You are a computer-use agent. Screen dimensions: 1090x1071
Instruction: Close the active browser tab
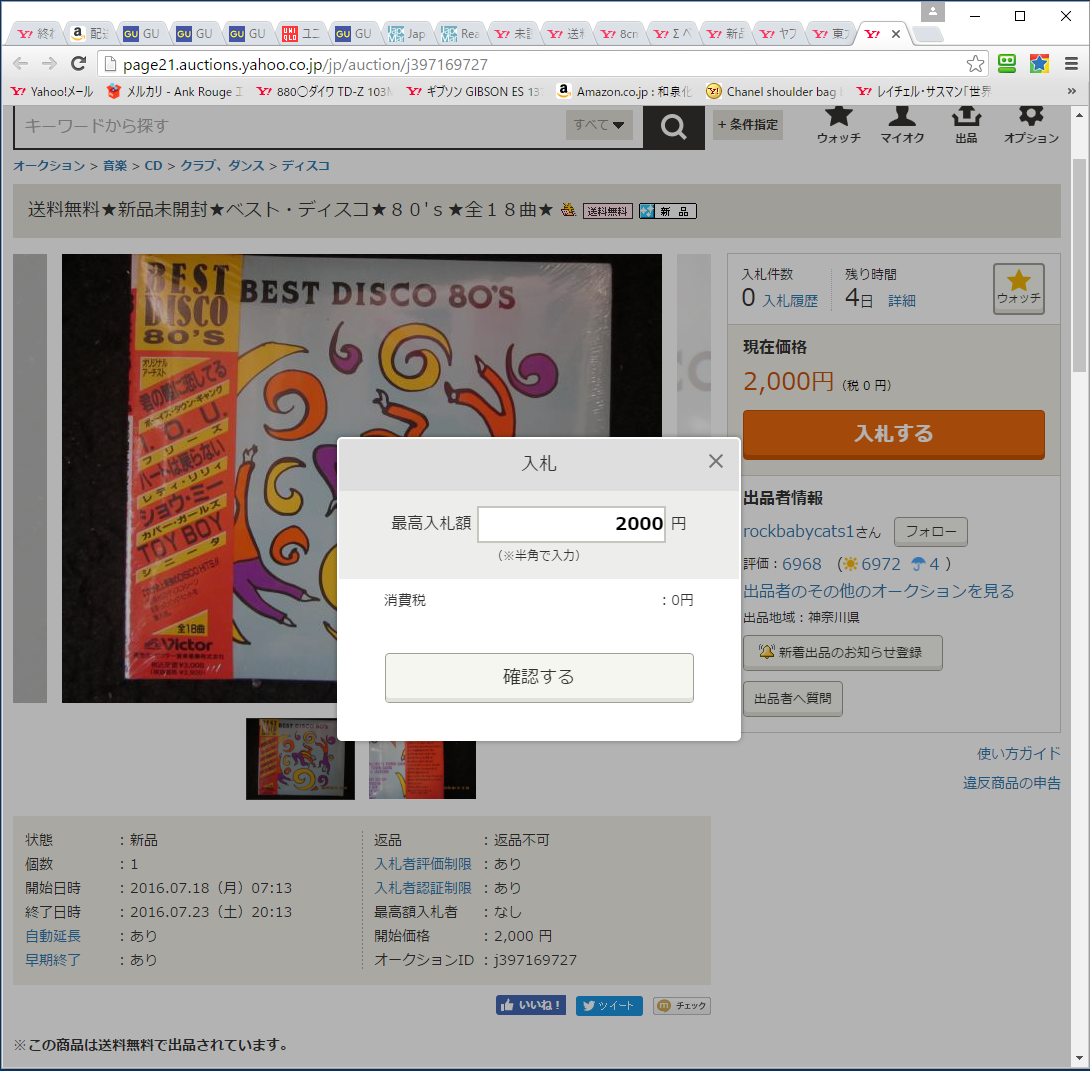pos(896,33)
